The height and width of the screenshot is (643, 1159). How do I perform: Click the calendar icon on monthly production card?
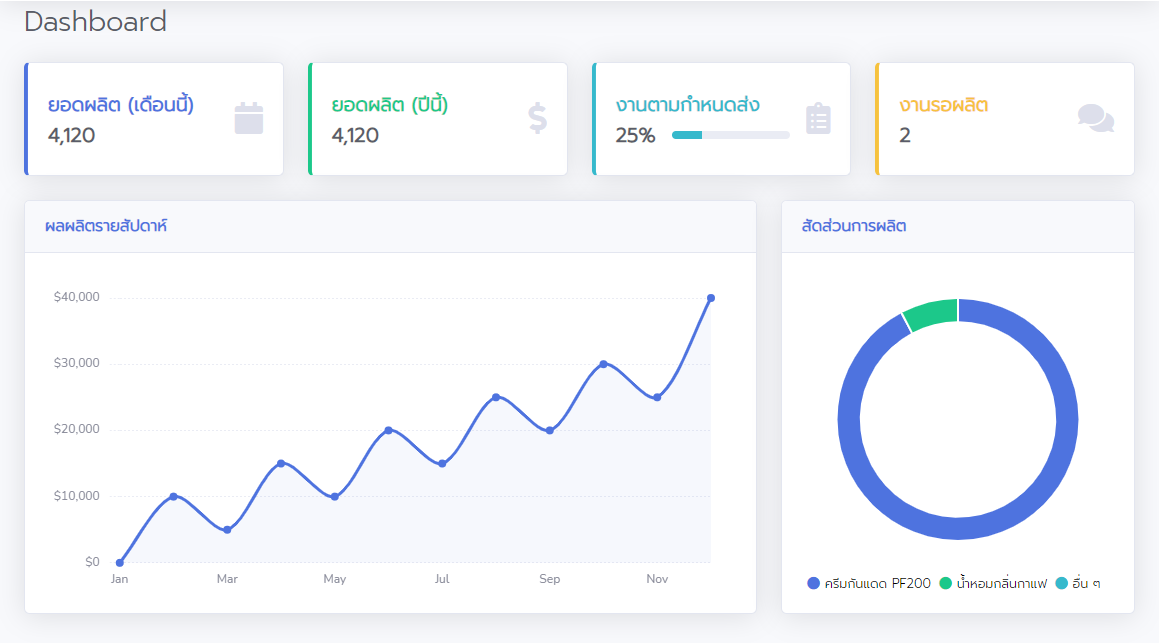click(248, 118)
